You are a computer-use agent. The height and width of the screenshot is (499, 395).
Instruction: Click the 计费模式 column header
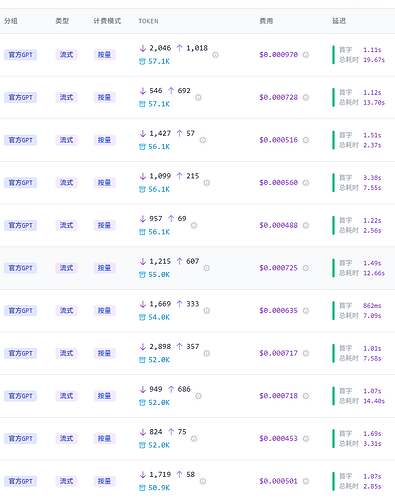click(107, 21)
